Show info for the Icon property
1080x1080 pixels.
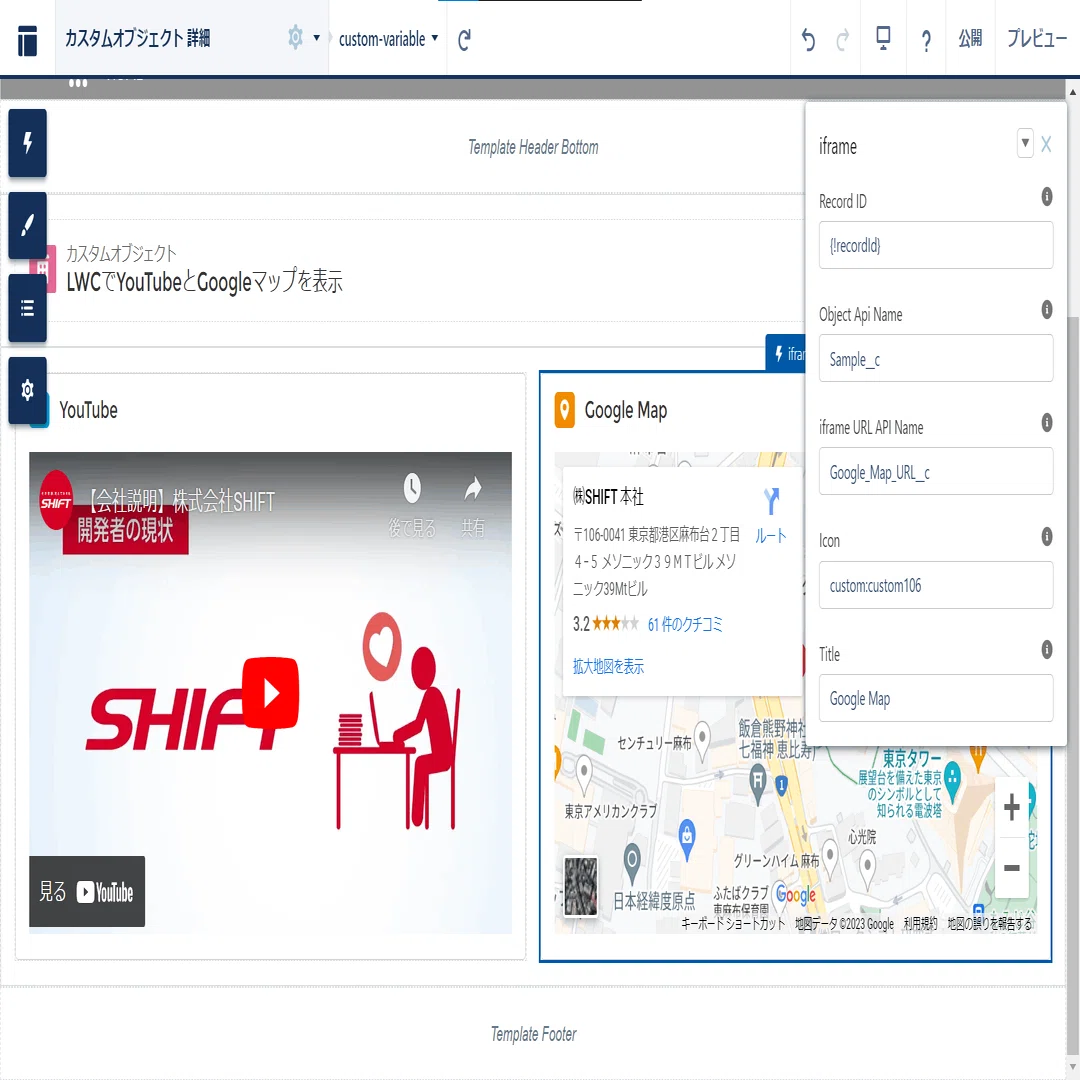[1046, 536]
